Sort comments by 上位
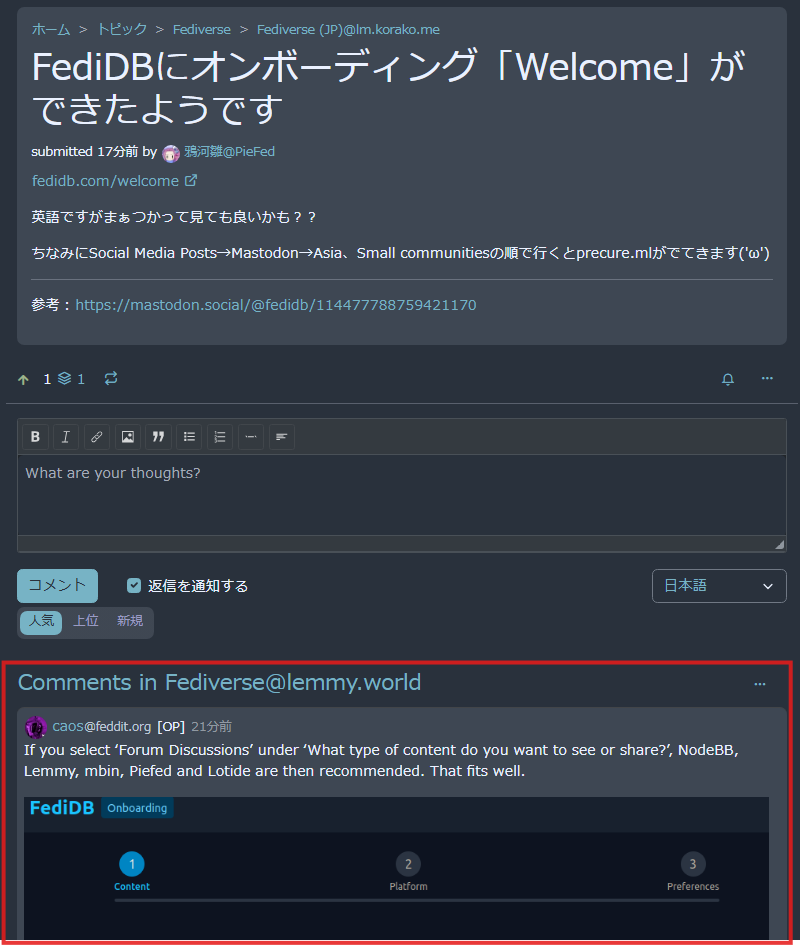The height and width of the screenshot is (946, 800). coord(86,621)
